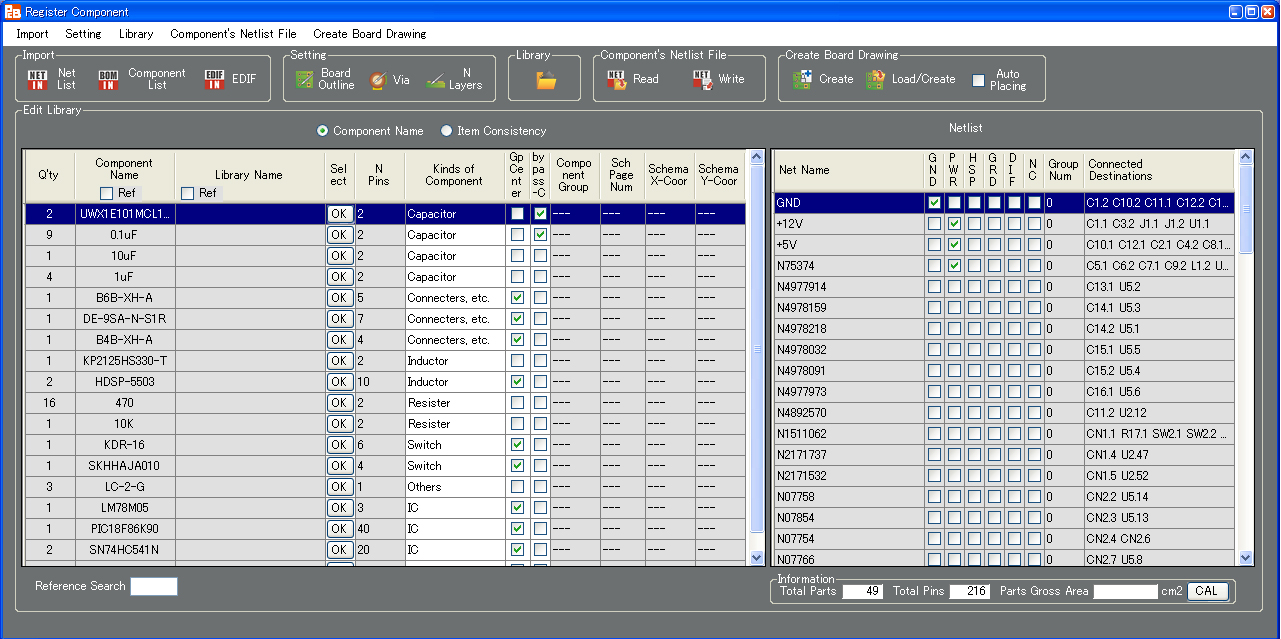This screenshot has height=639, width=1281.
Task: Click OK select button for HDSP-5503 row
Action: (339, 382)
